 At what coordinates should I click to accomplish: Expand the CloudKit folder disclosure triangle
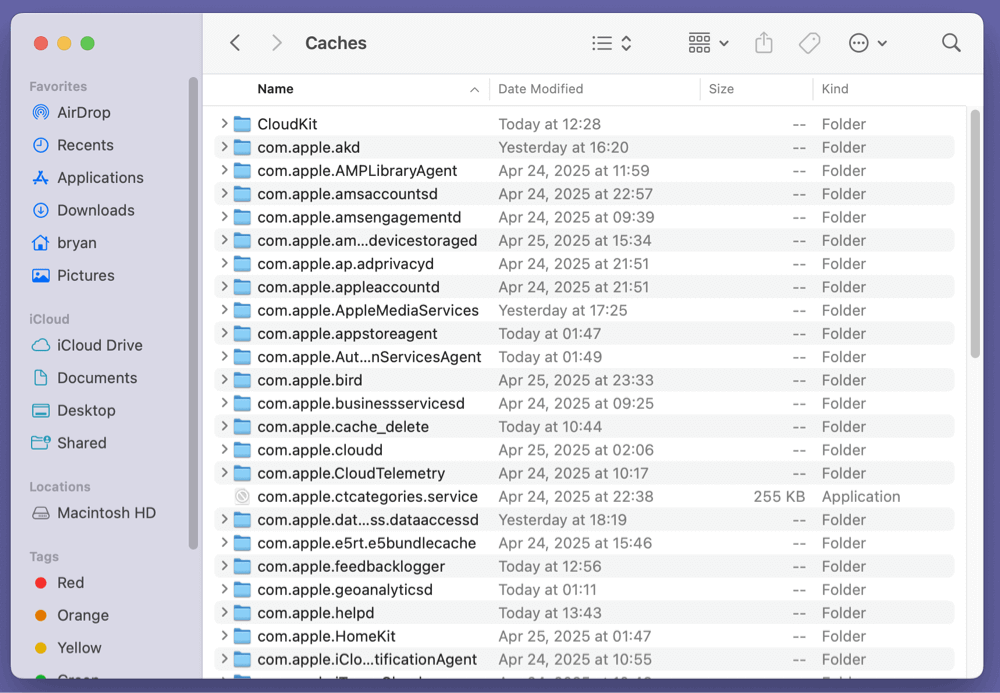pyautogui.click(x=222, y=124)
